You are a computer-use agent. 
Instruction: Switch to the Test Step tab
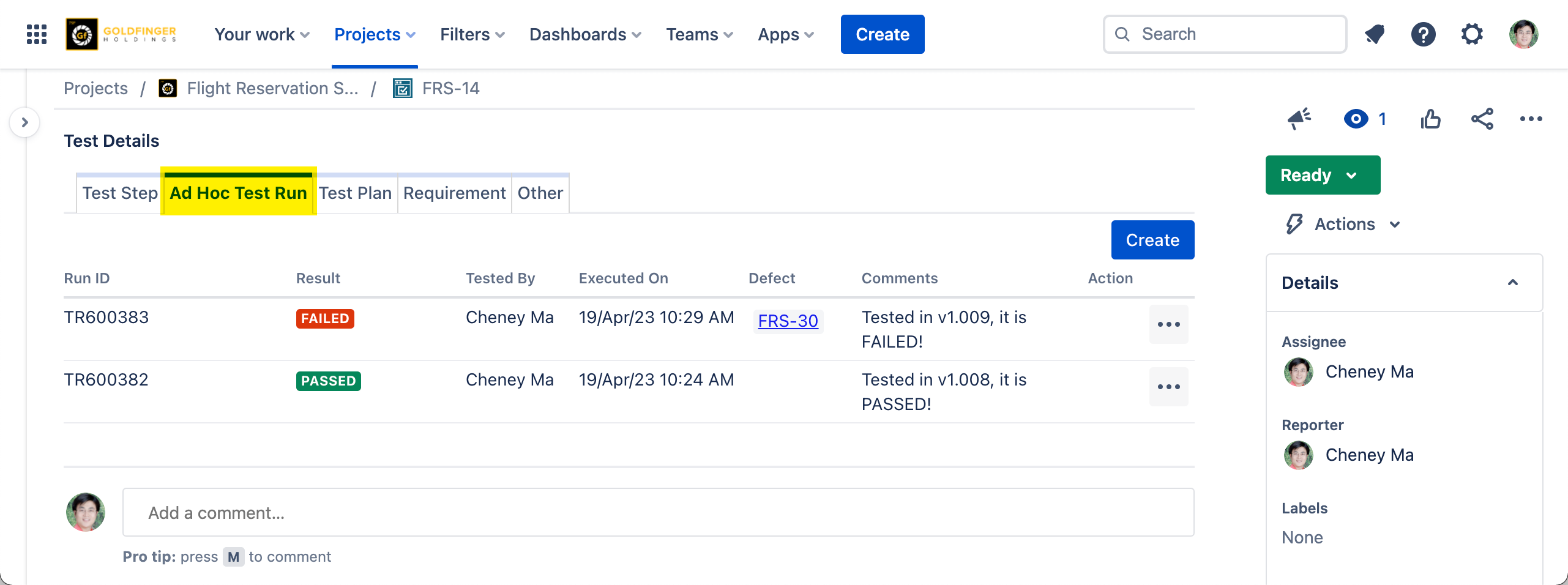pos(120,193)
